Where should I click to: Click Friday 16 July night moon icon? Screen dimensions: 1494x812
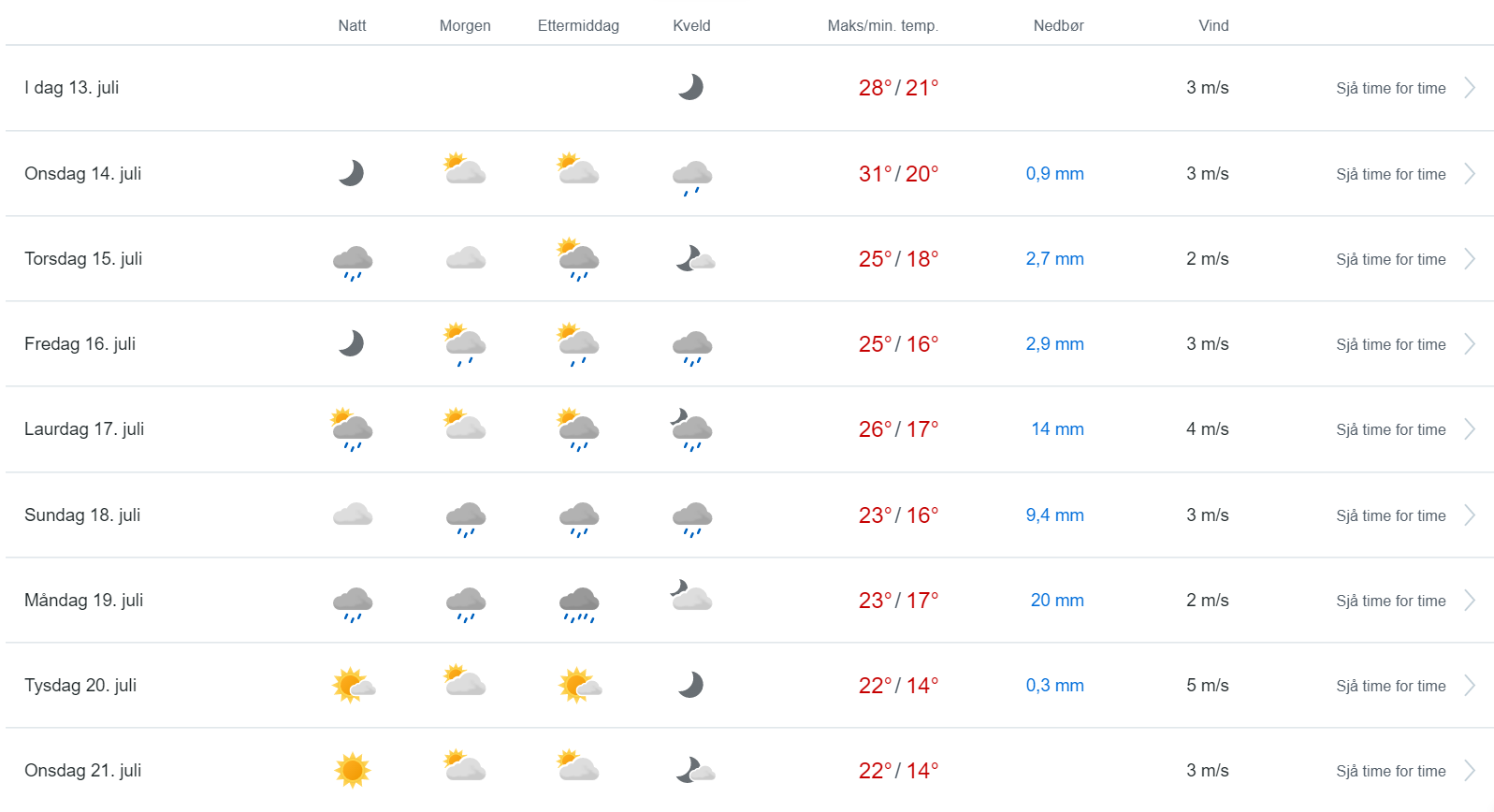[351, 343]
